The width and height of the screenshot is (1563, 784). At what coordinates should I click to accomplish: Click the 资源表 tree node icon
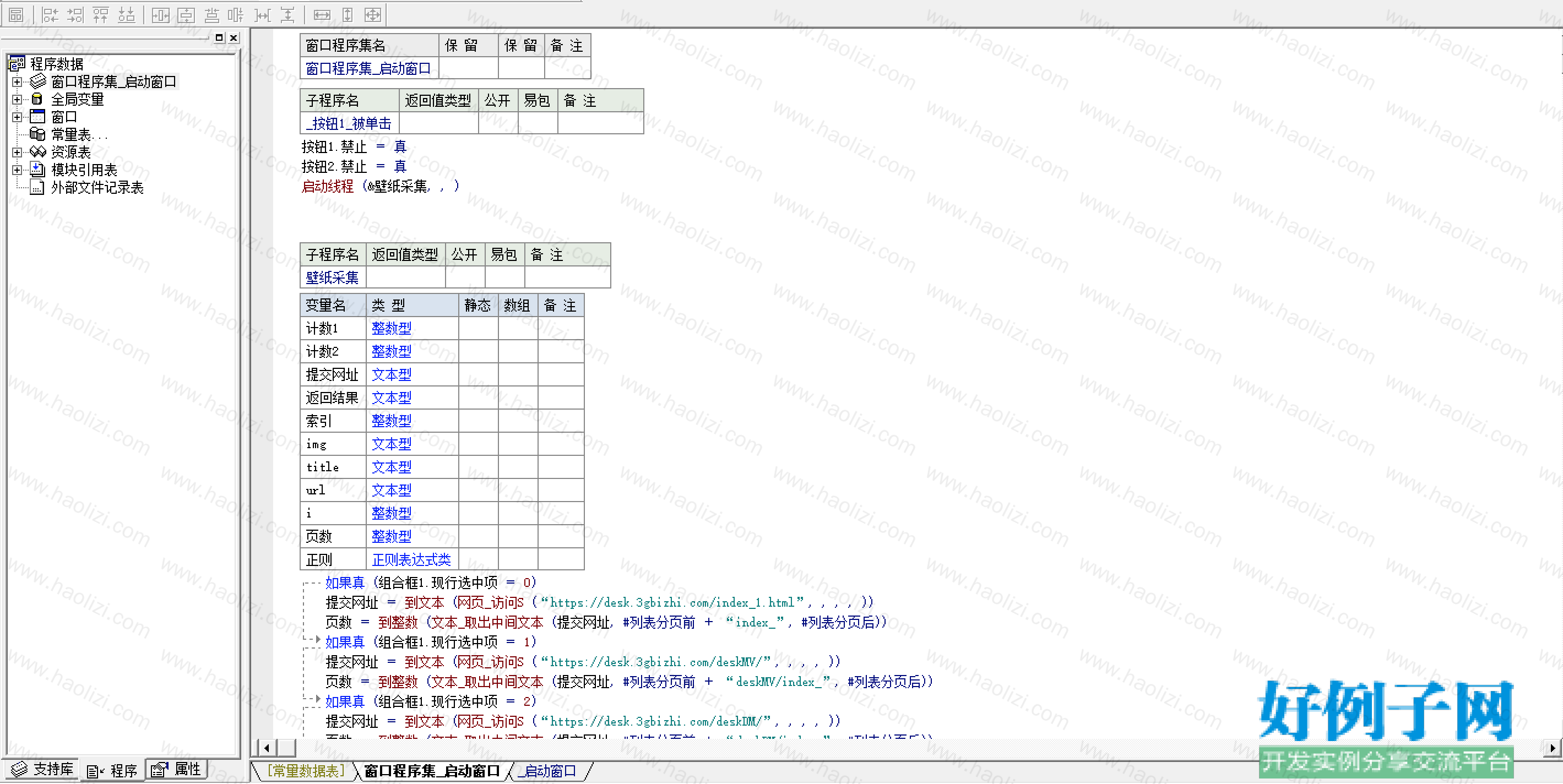click(37, 151)
